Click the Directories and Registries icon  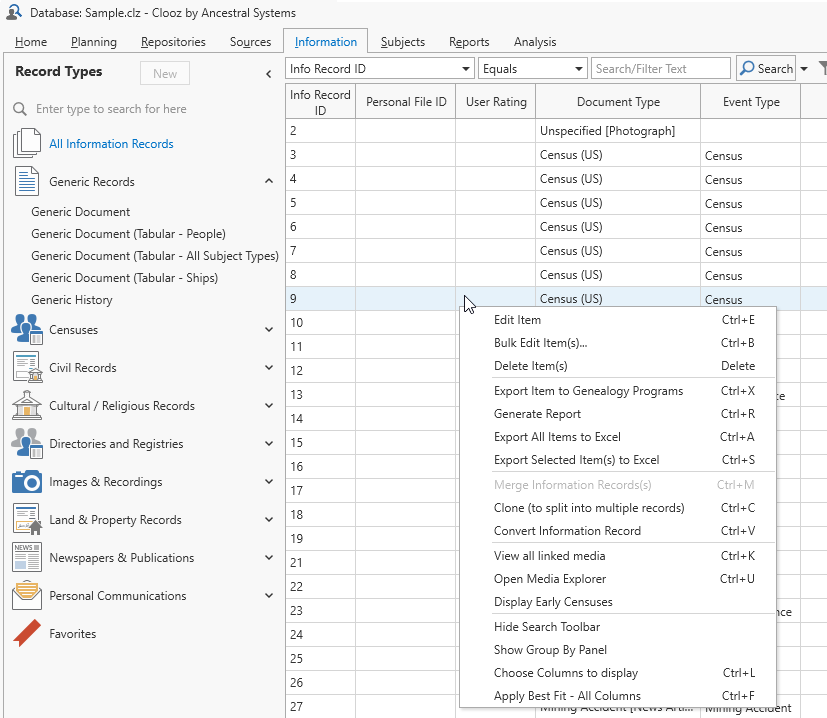(x=27, y=443)
